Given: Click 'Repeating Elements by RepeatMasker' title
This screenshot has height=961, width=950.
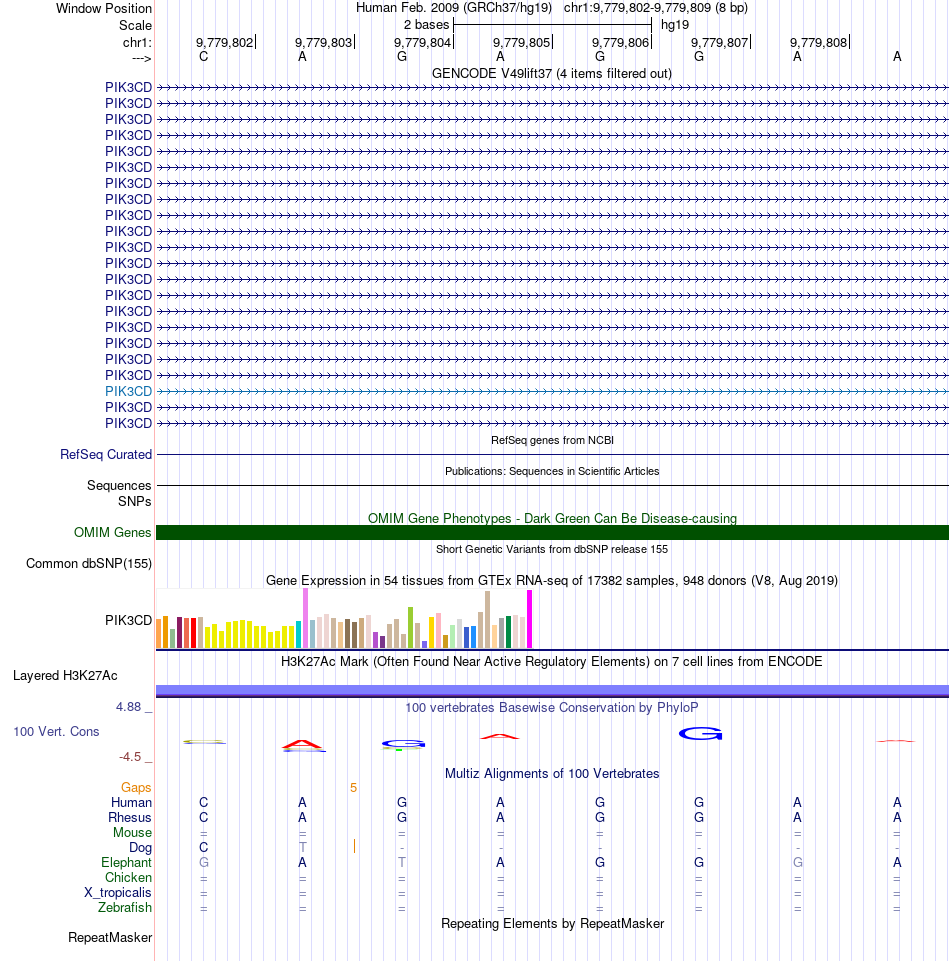Looking at the screenshot, I should click(552, 924).
